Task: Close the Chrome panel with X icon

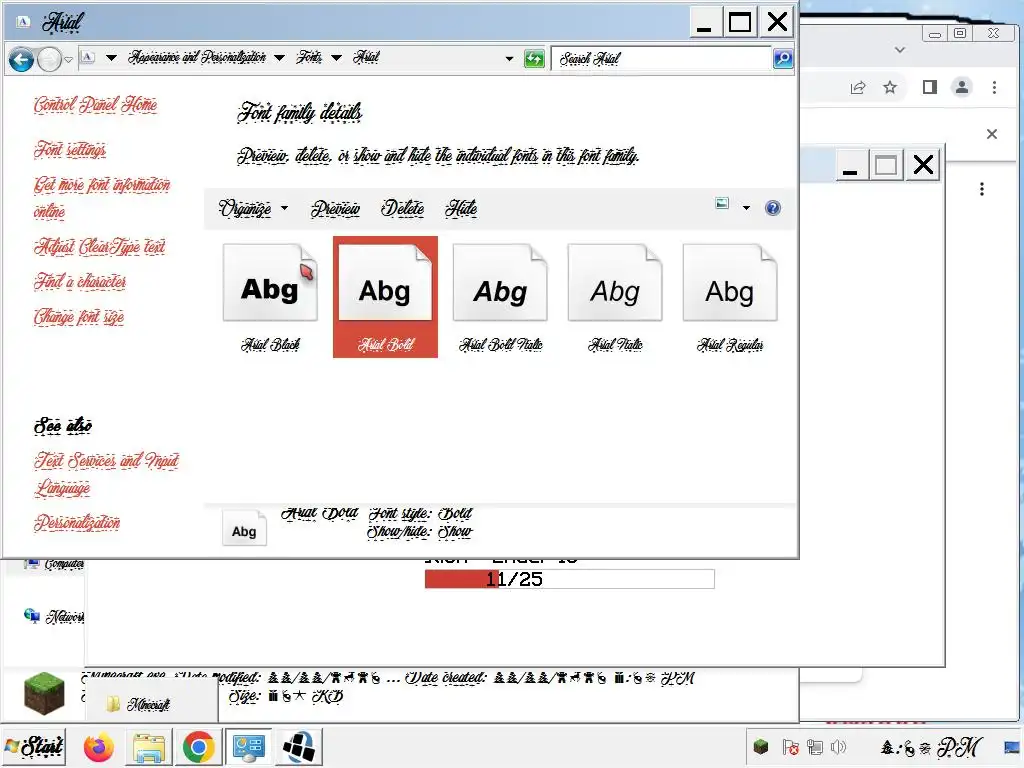Action: (x=992, y=134)
